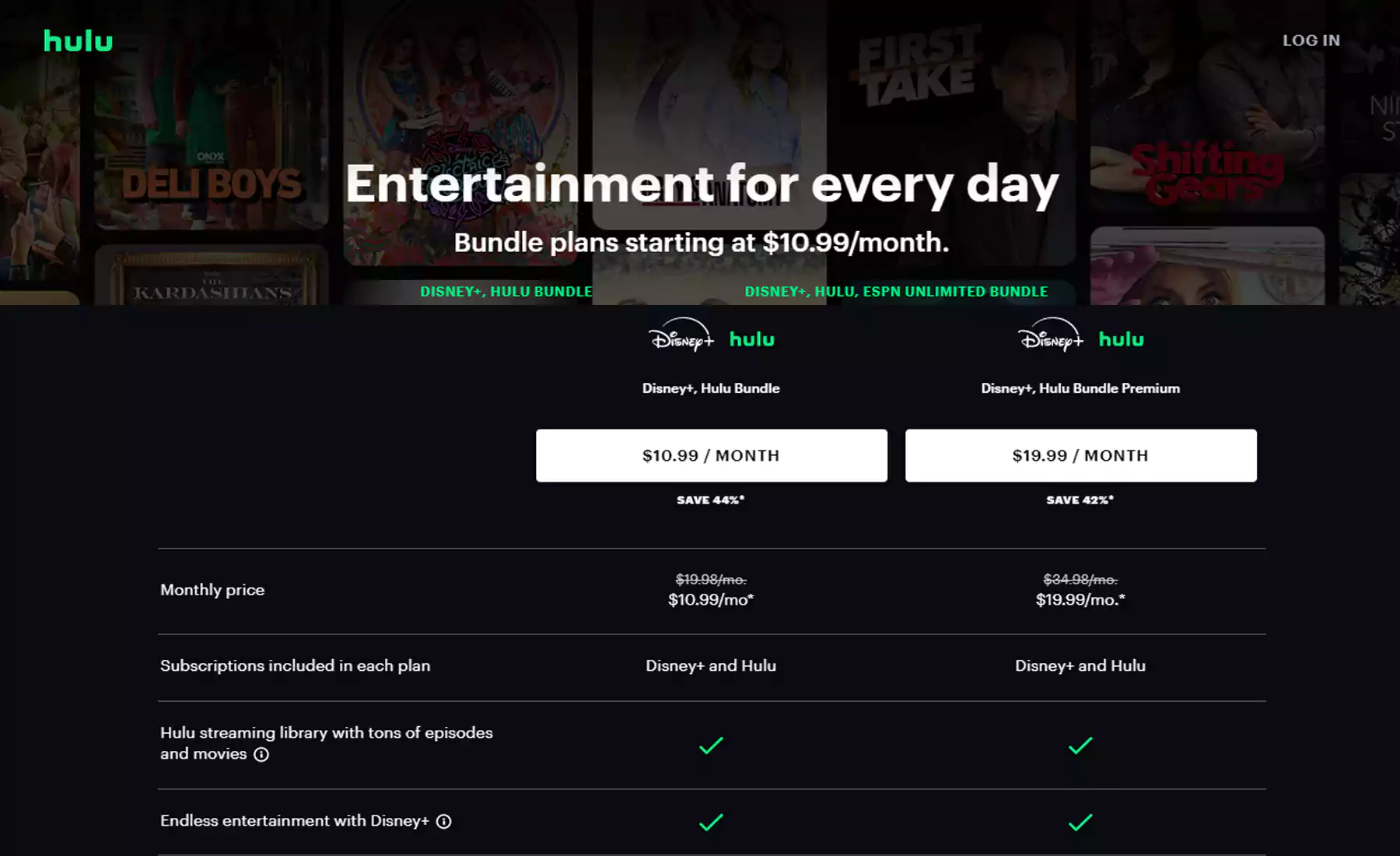Click info icon beside Hulu streaming library
The image size is (1400, 856).
pos(261,754)
